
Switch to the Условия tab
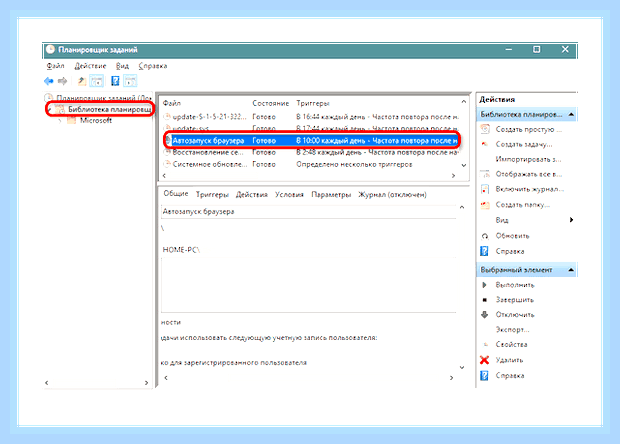289,195
